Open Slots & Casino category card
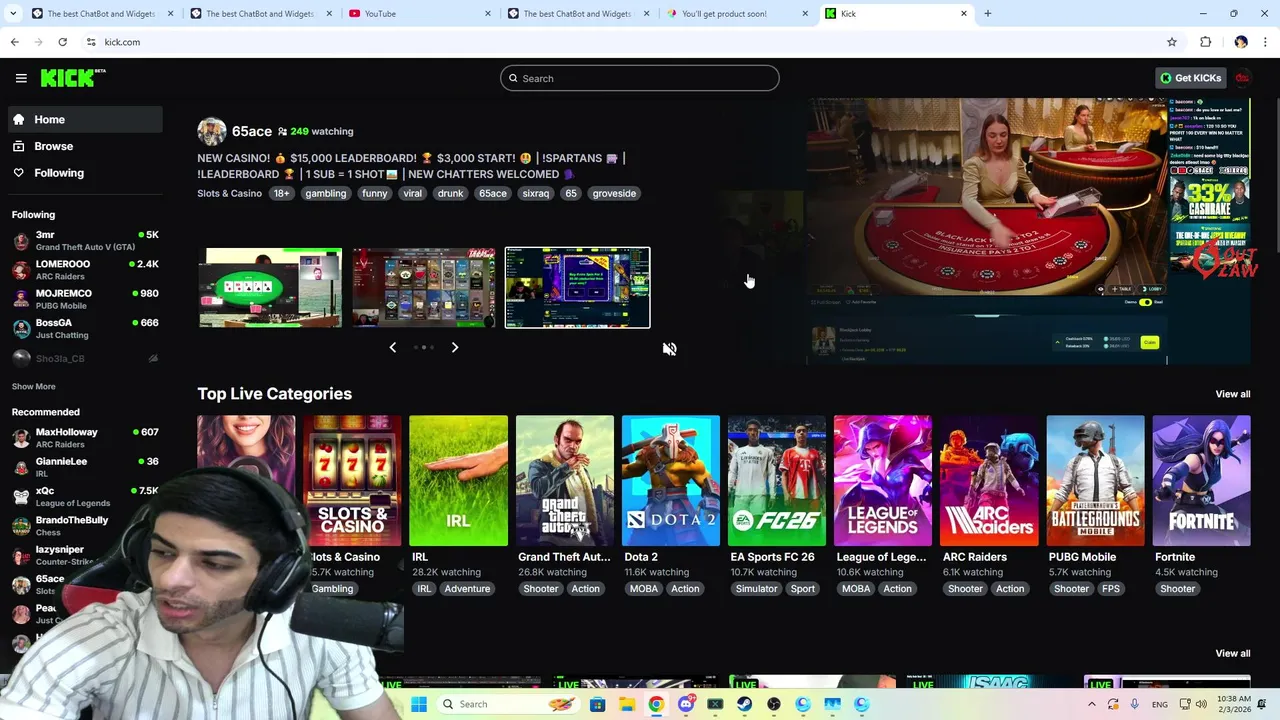This screenshot has height=720, width=1280. 352,481
